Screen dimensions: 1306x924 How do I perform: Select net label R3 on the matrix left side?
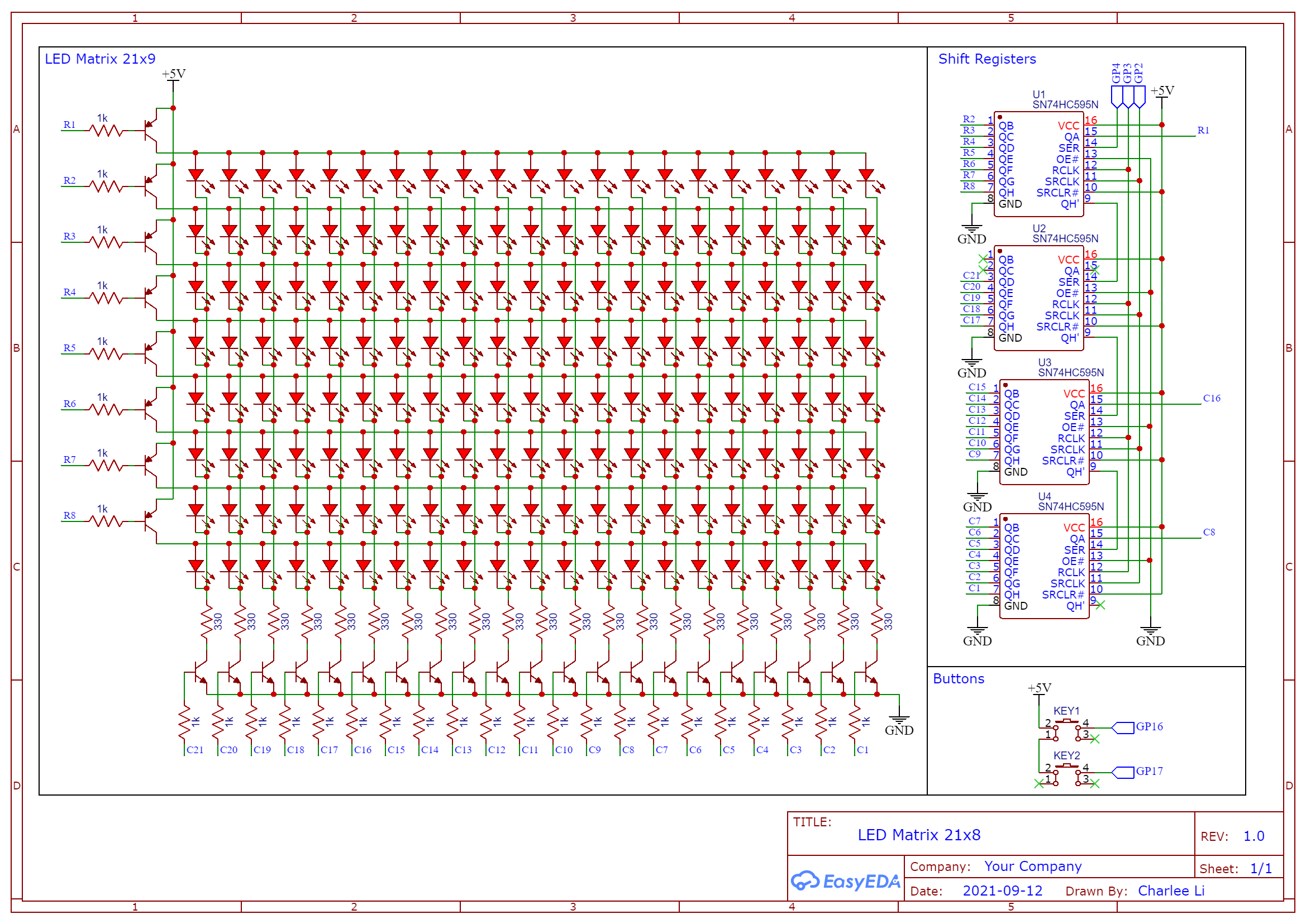(69, 236)
